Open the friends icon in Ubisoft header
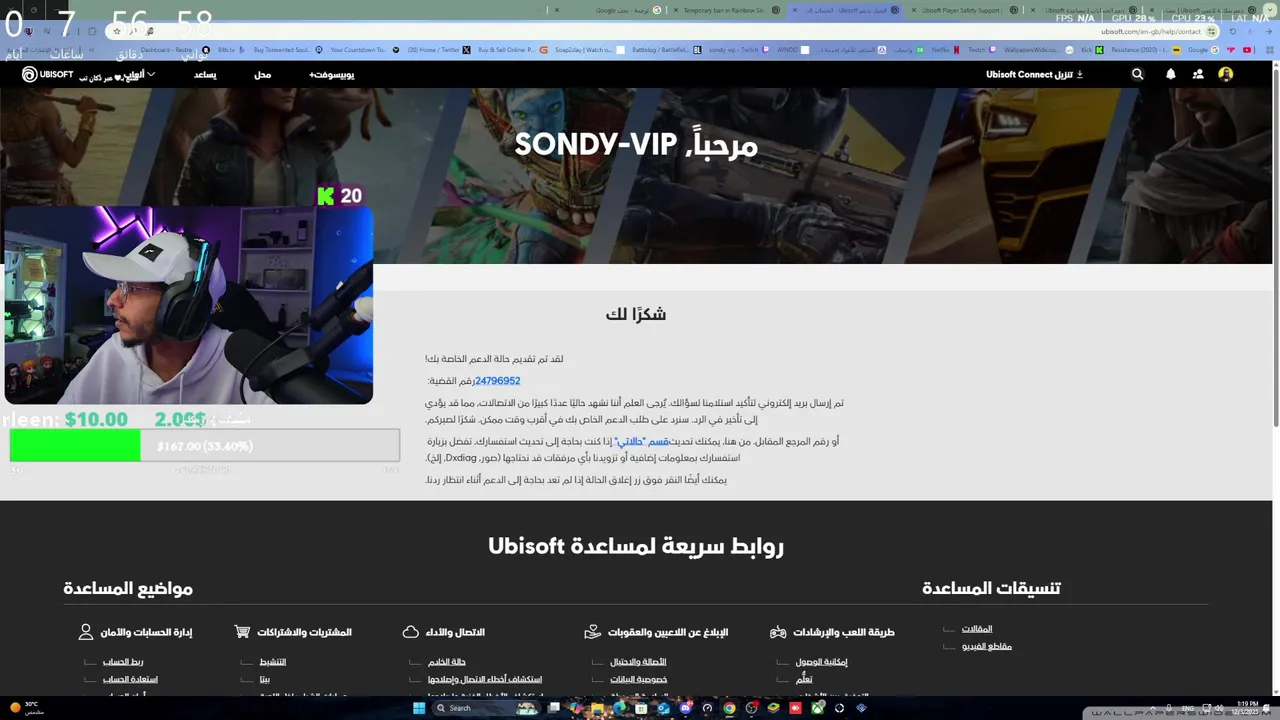Image resolution: width=1280 pixels, height=720 pixels. tap(1198, 74)
